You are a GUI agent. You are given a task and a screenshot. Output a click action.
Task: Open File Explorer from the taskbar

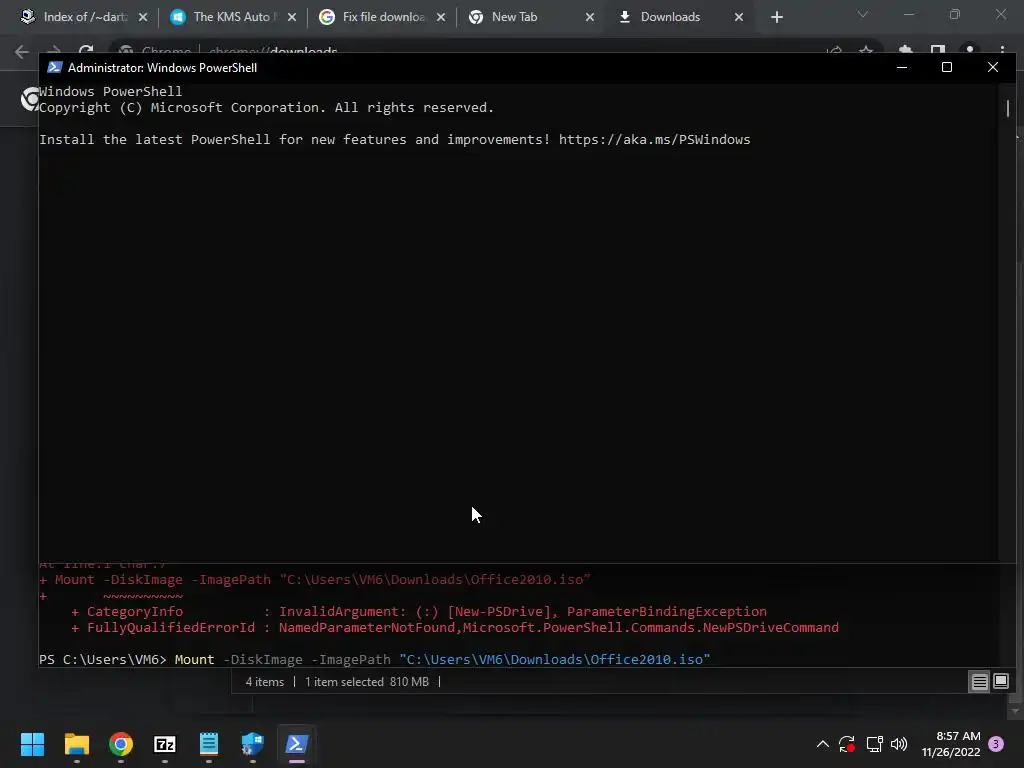click(x=76, y=744)
